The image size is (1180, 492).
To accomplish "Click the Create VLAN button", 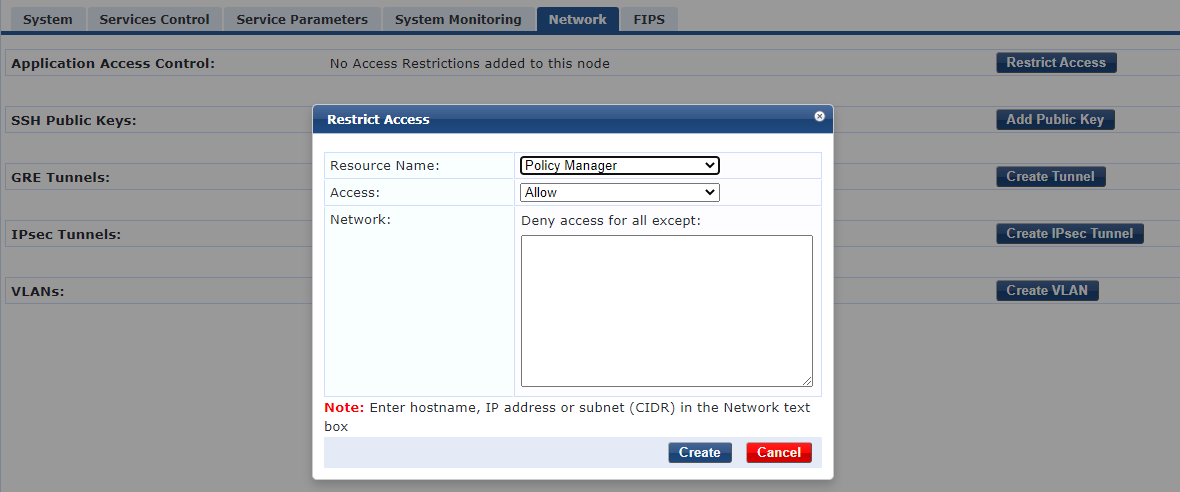I will click(x=1047, y=290).
